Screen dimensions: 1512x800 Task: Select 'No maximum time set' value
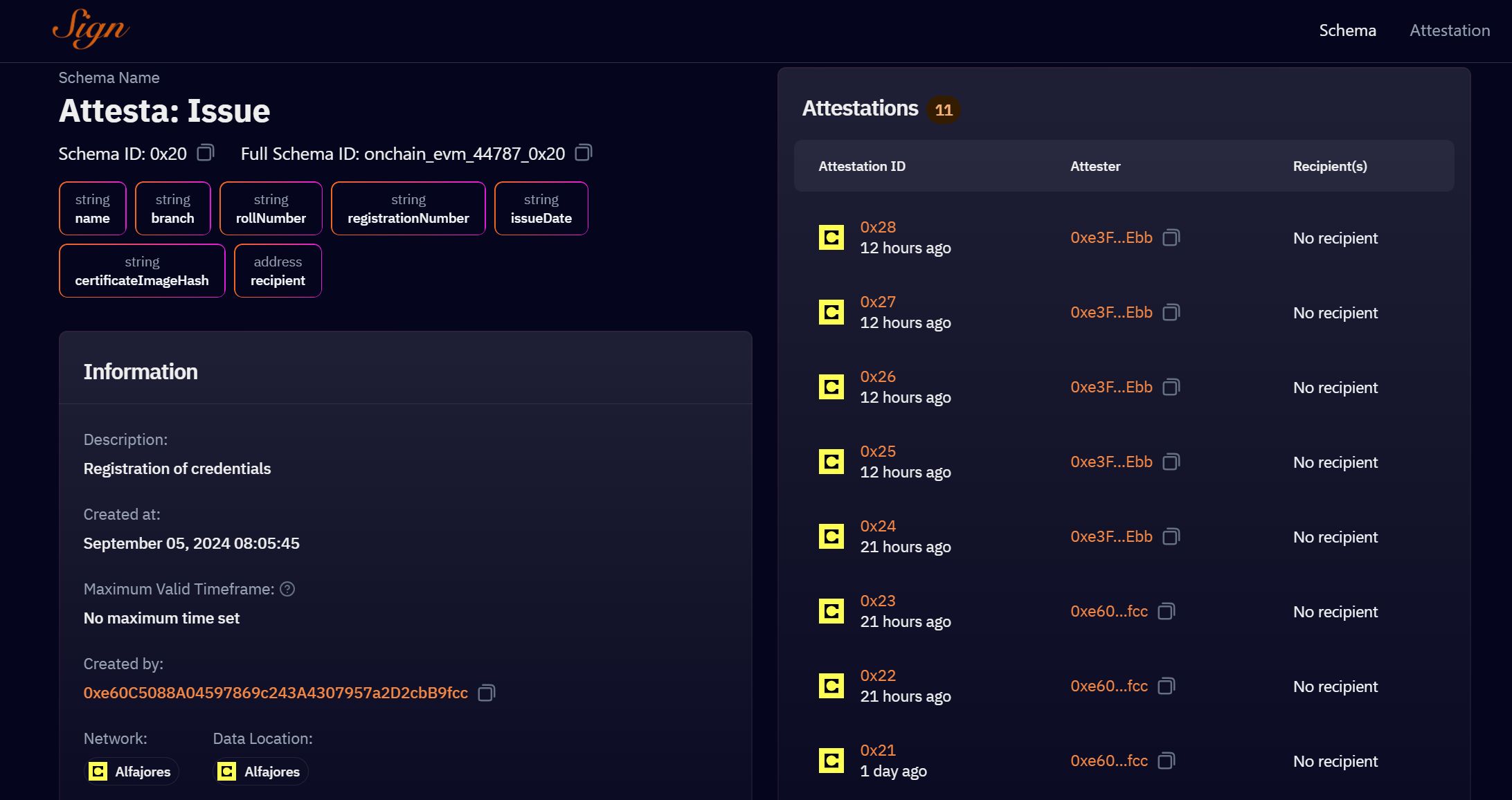point(161,618)
